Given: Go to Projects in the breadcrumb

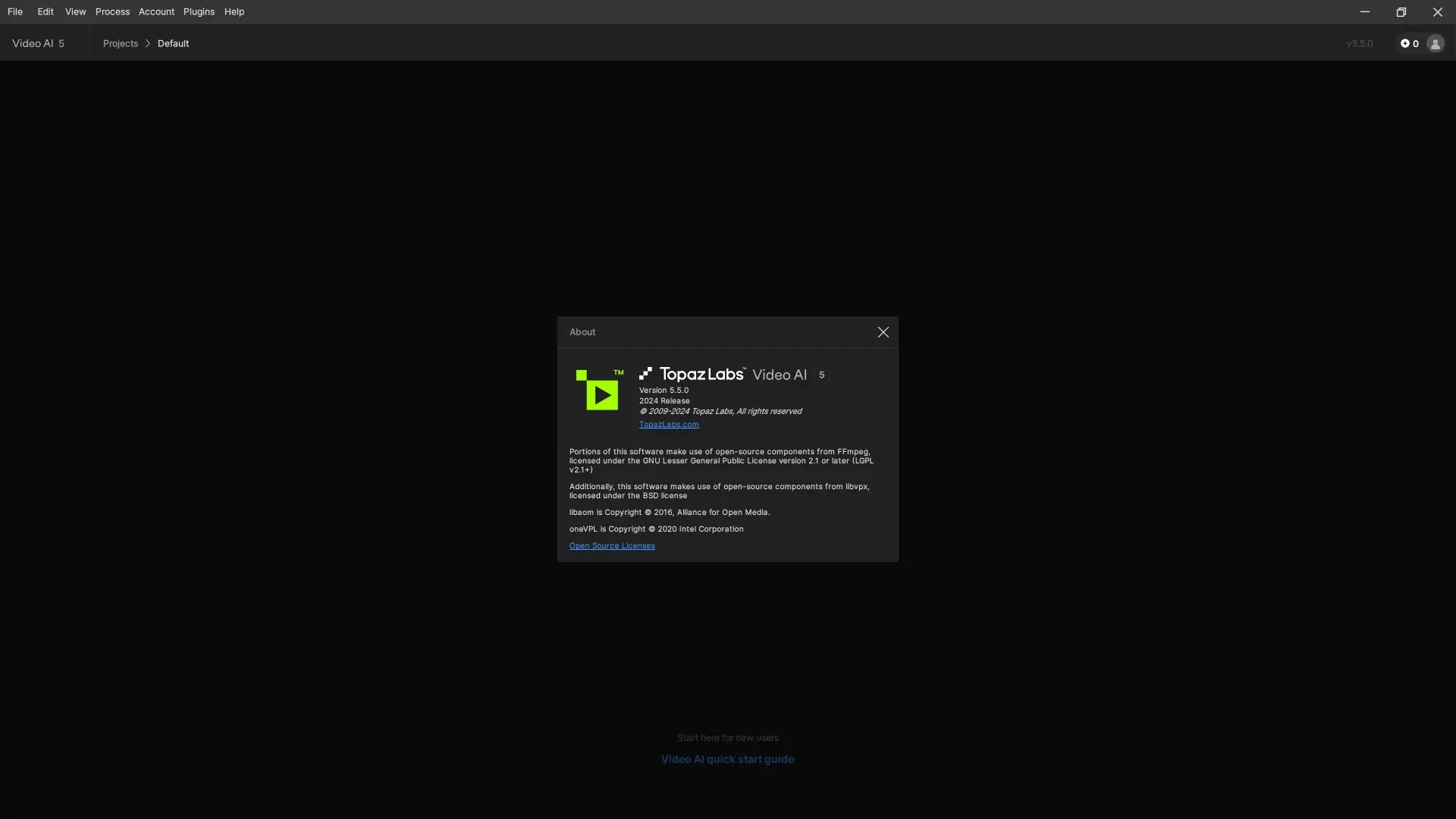Looking at the screenshot, I should point(121,43).
